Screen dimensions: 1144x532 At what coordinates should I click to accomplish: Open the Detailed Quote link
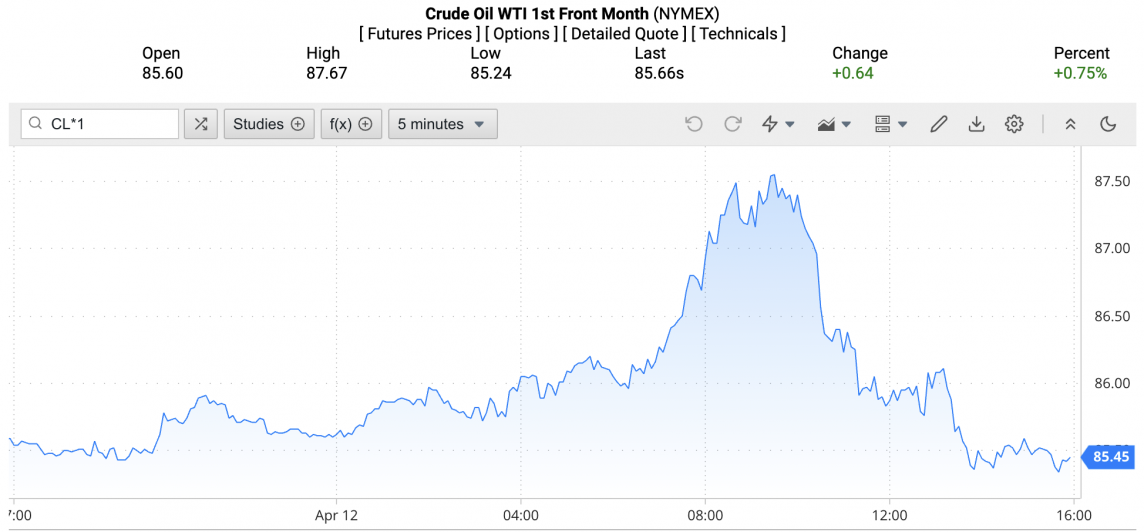pyautogui.click(x=624, y=34)
